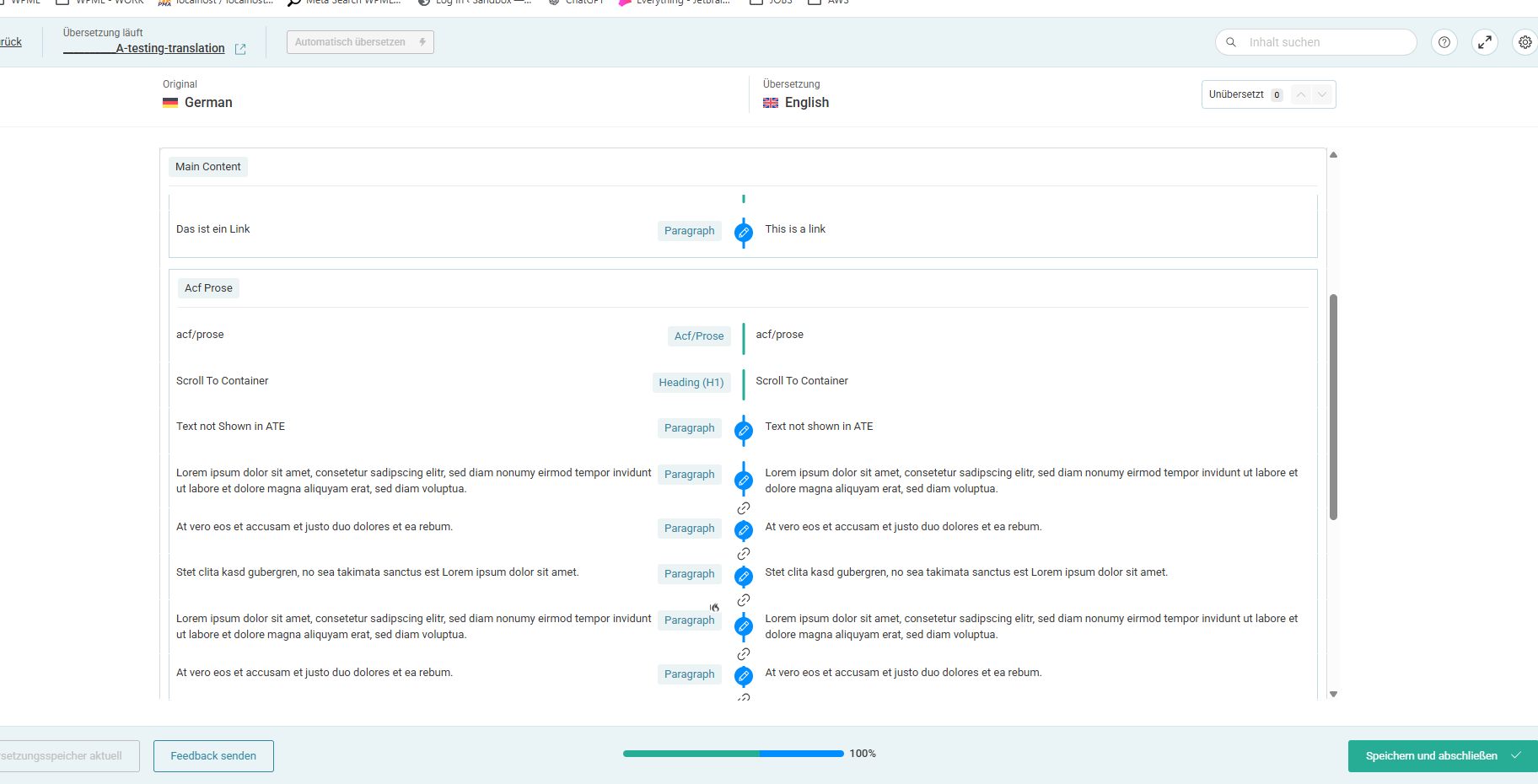Click pencil icon for the first At vero row
Viewport: 1538px width, 784px height.
[x=744, y=530]
